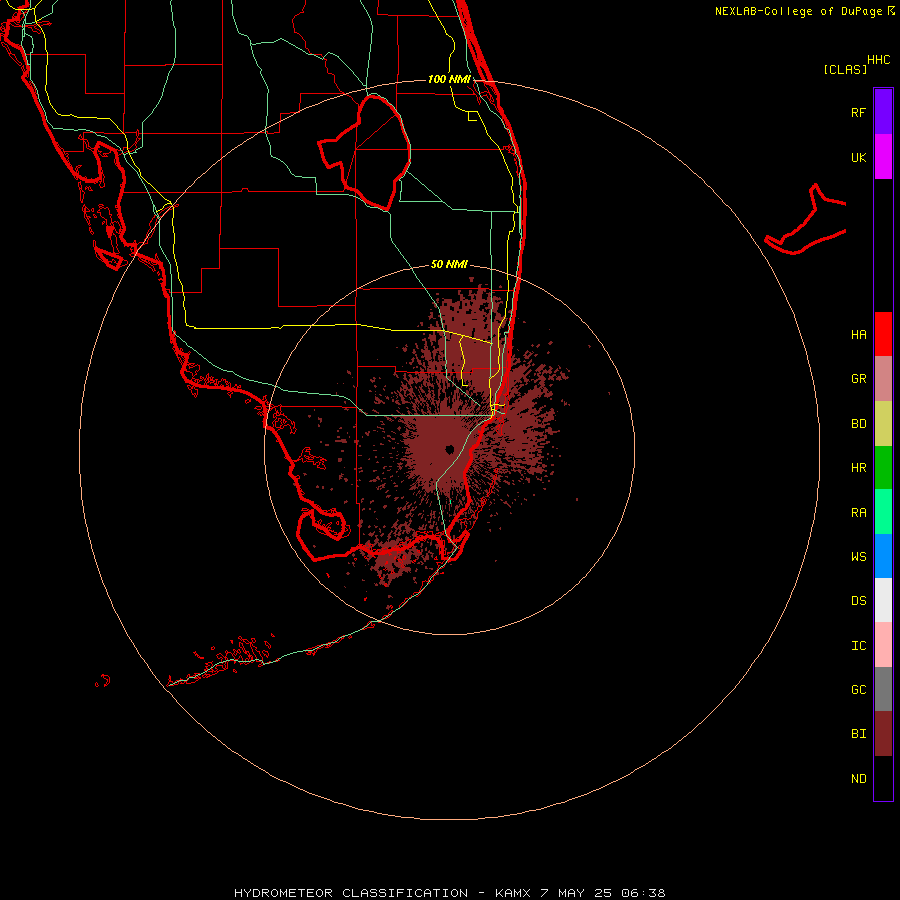This screenshot has width=900, height=900.
Task: Click the 50 NMI range ring label
Action: (x=449, y=264)
